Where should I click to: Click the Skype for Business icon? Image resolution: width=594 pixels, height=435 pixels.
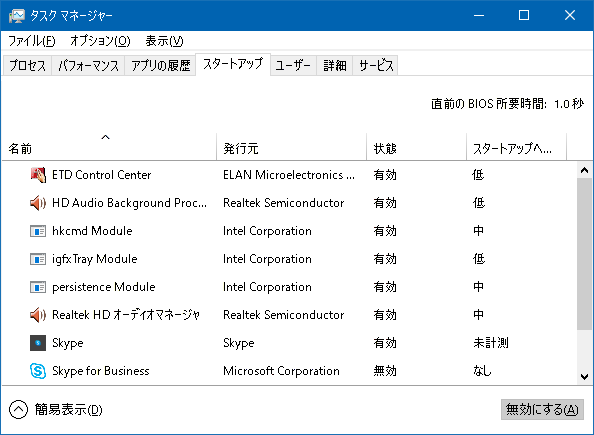[38, 371]
